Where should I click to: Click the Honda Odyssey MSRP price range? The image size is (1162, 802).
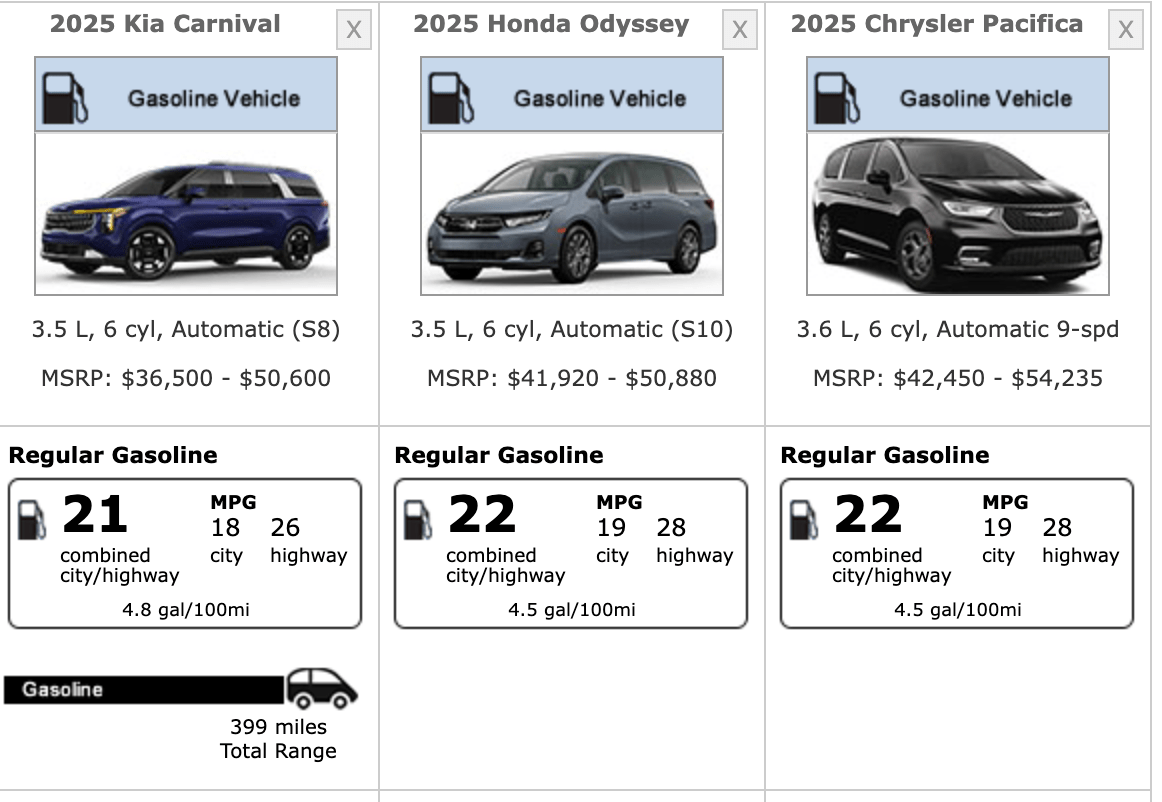pos(572,378)
